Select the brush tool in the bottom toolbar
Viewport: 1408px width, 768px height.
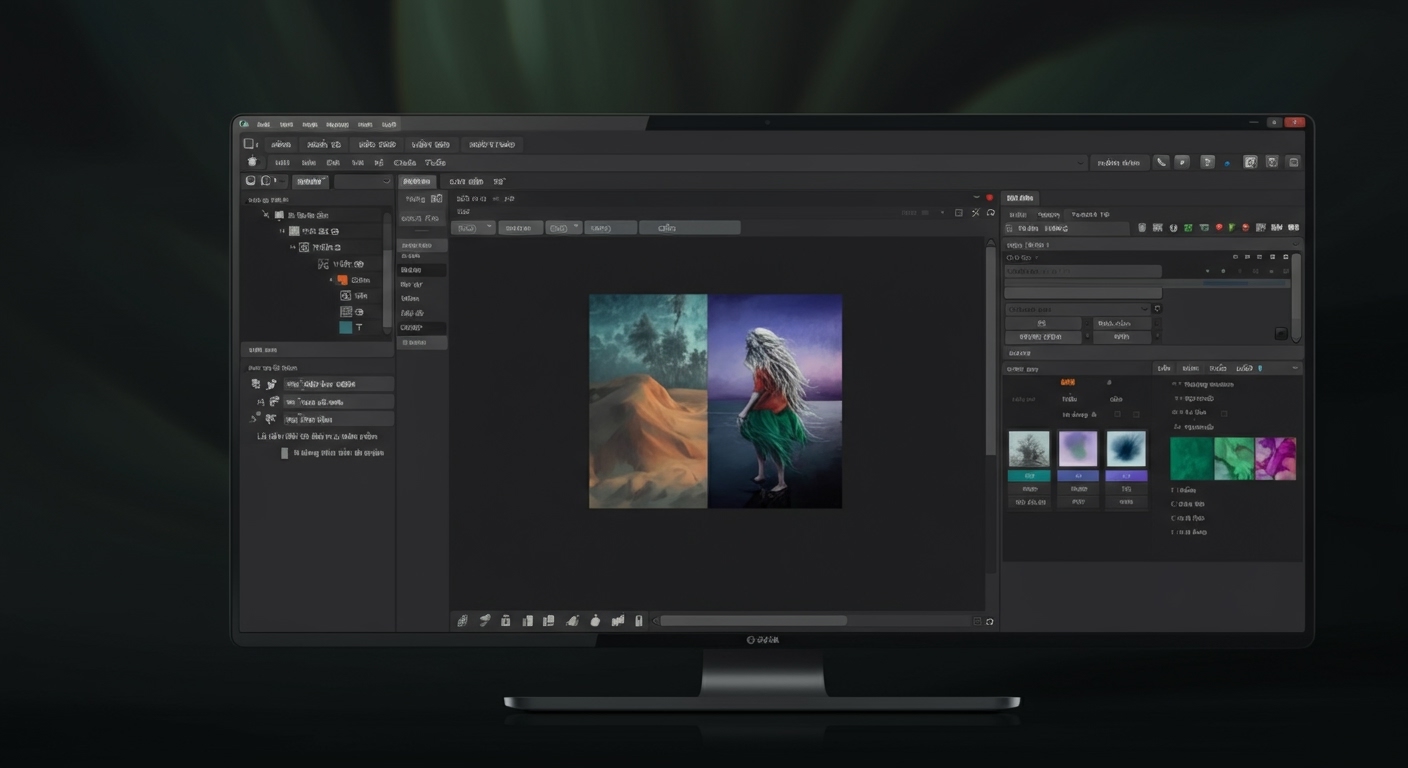[x=485, y=620]
